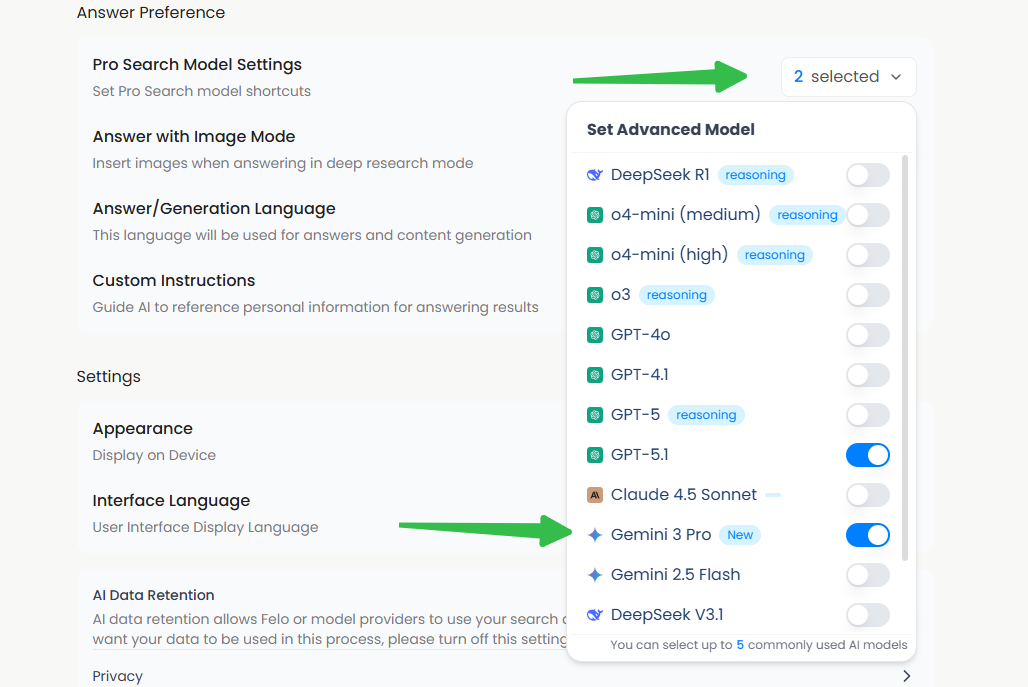This screenshot has width=1028, height=687.
Task: Click the DeepSeek R1 whale icon
Action: tap(595, 175)
